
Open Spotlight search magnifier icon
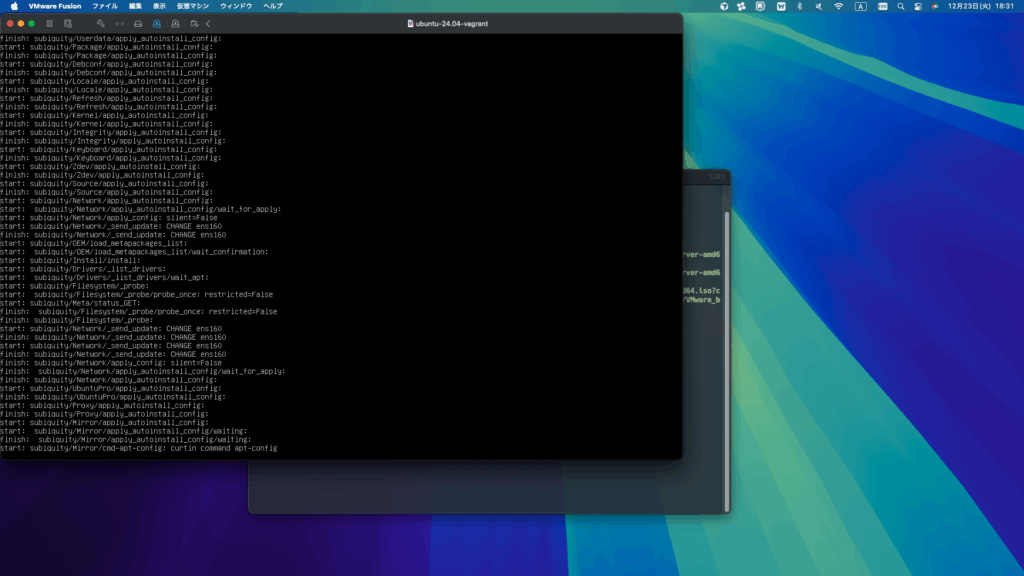tap(901, 6)
